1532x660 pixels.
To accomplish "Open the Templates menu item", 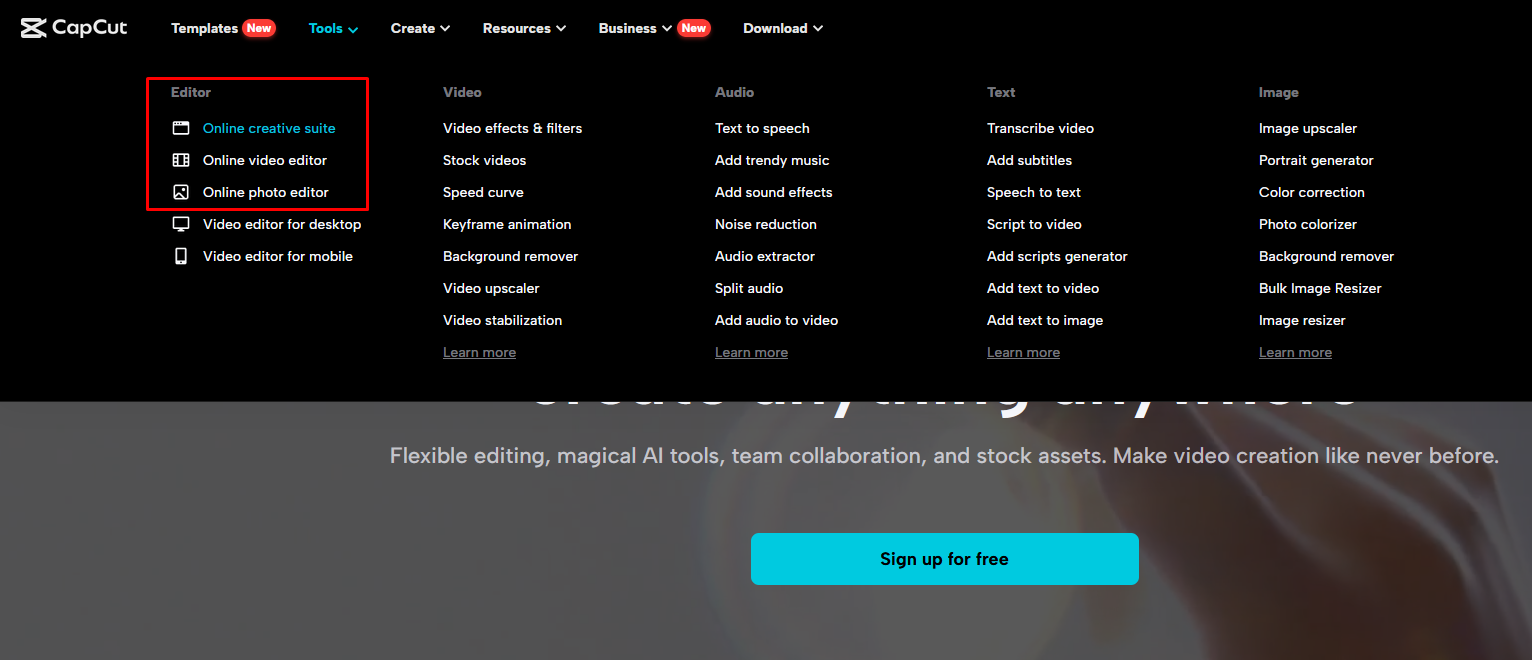I will coord(204,28).
